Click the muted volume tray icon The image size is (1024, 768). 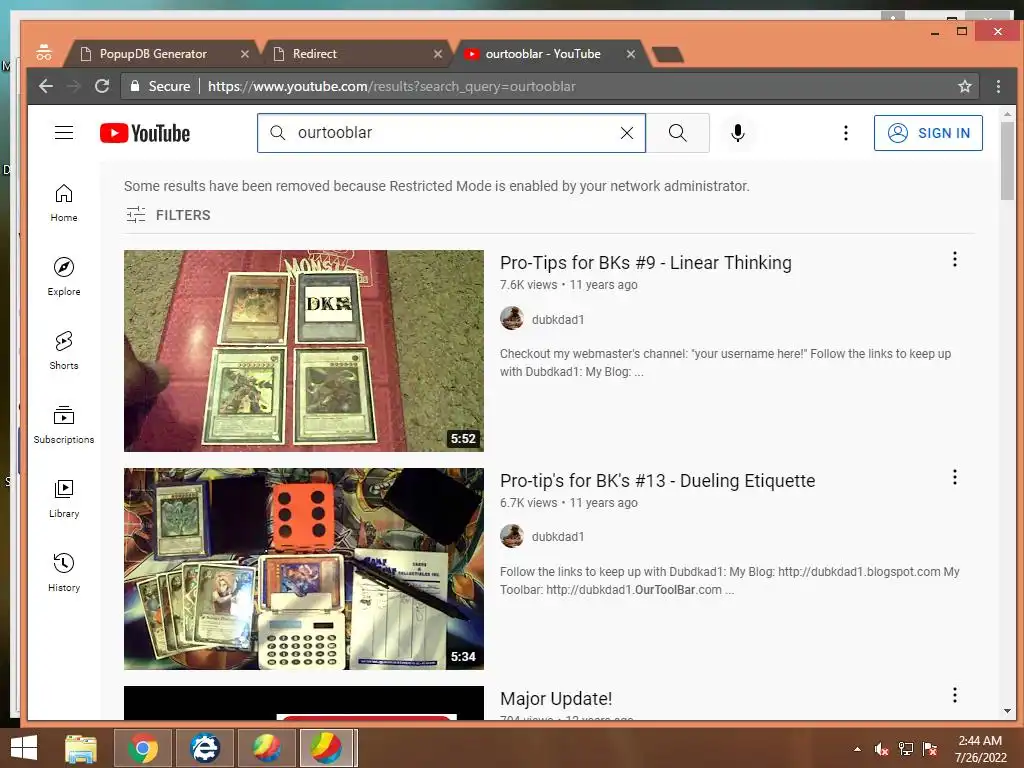pos(881,749)
